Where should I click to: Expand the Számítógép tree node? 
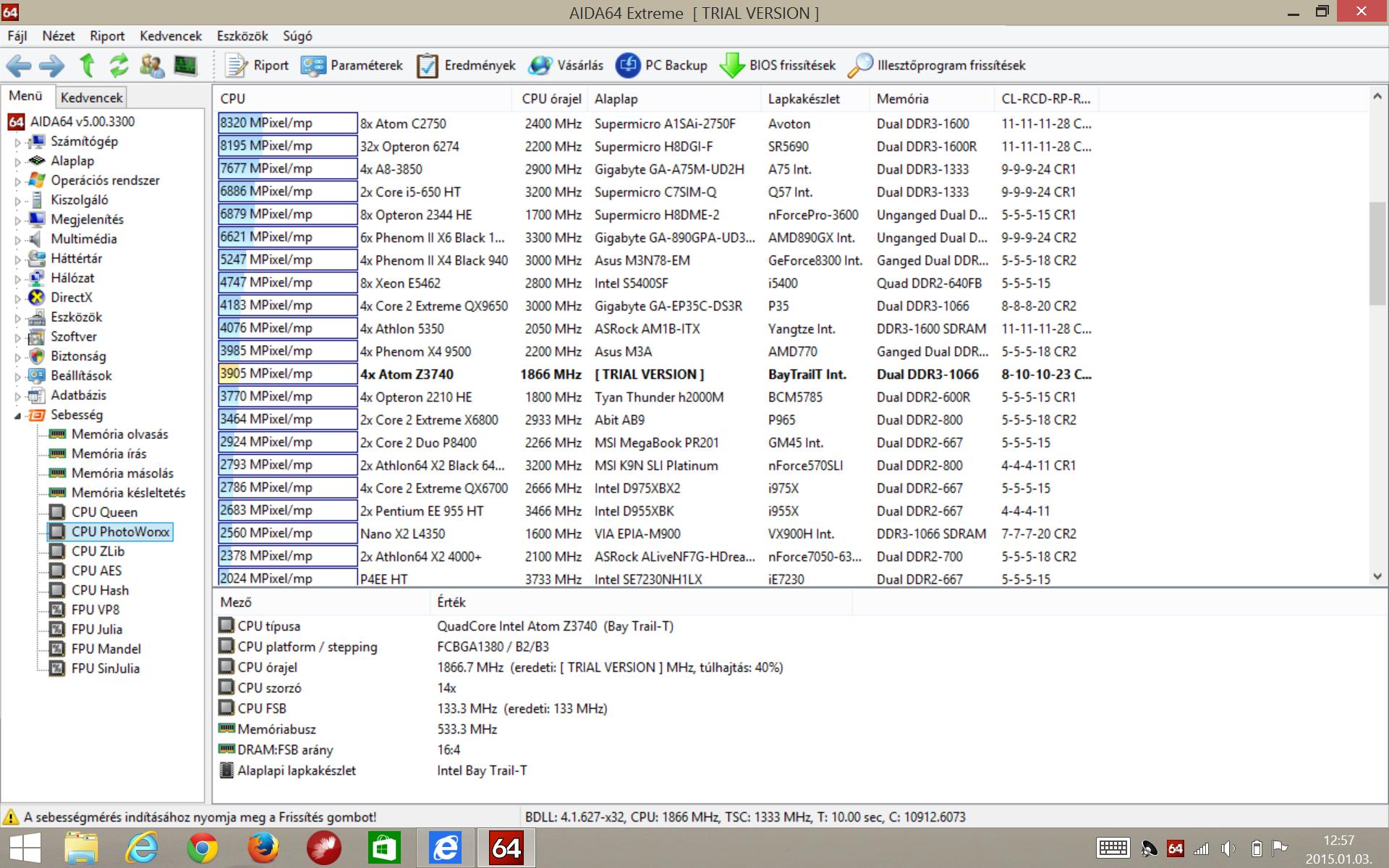[x=18, y=142]
